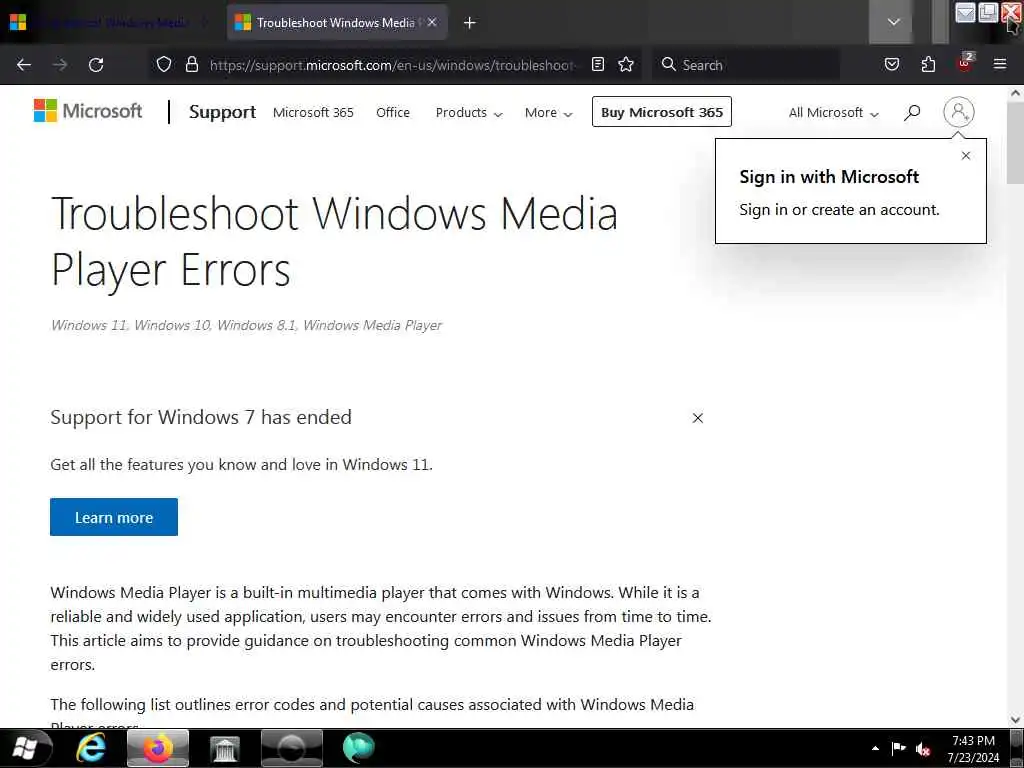Bookmark this page with the star icon
Viewport: 1024px width, 768px height.
point(626,65)
